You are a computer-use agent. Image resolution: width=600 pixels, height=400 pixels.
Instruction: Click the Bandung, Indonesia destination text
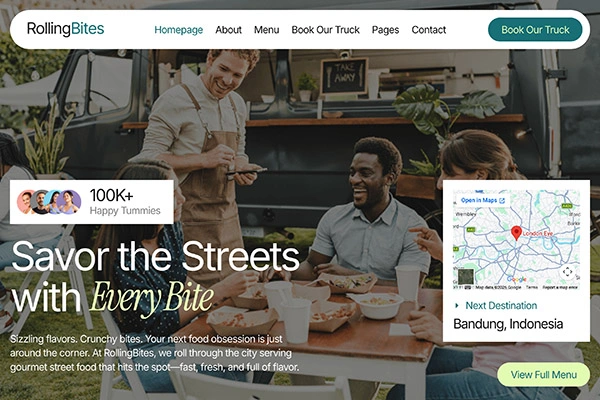508,324
